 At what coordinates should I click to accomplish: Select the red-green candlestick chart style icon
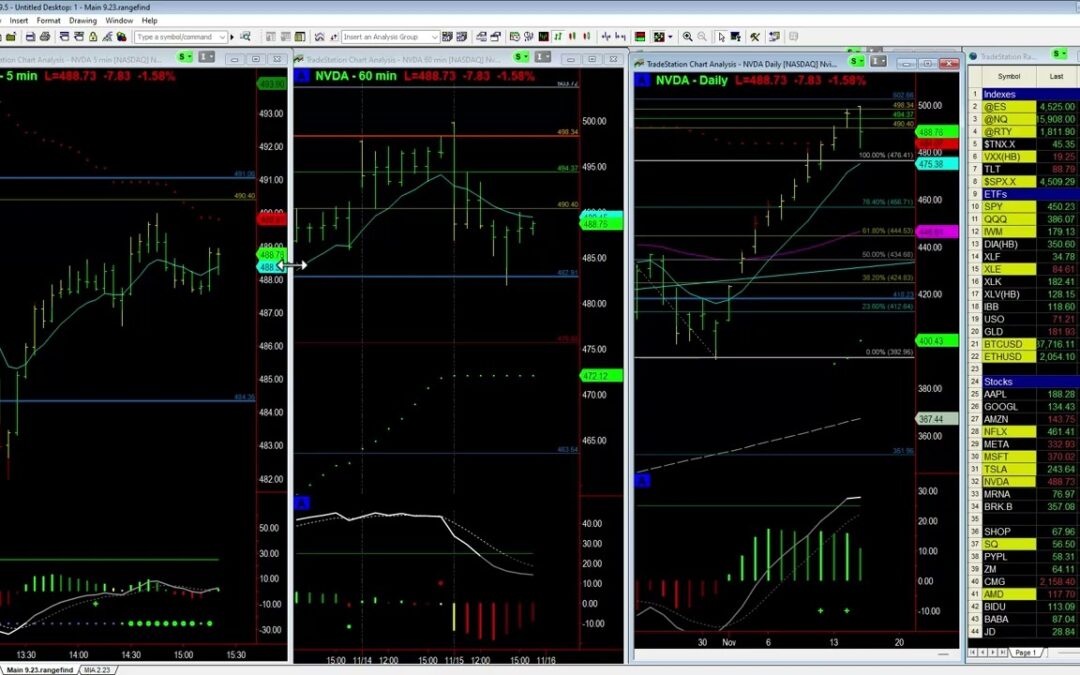point(572,37)
